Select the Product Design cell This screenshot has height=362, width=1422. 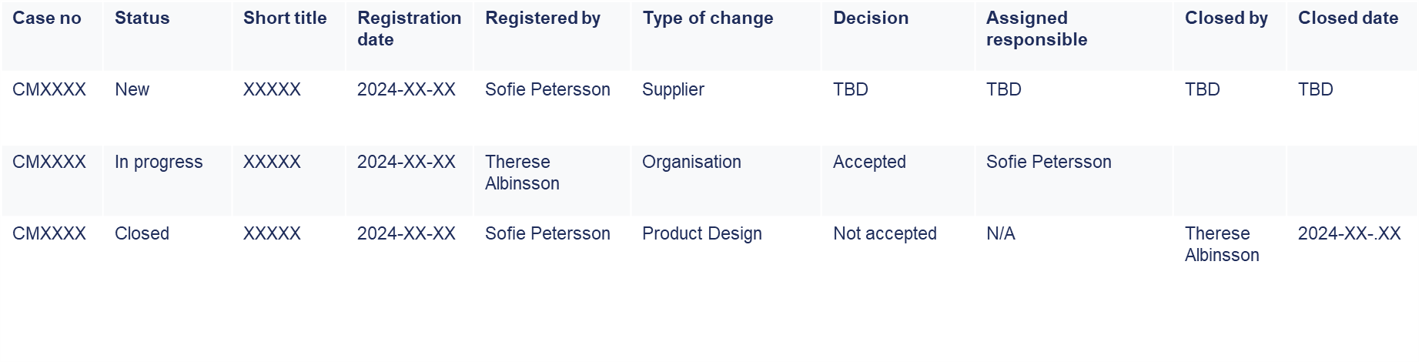pyautogui.click(x=702, y=234)
